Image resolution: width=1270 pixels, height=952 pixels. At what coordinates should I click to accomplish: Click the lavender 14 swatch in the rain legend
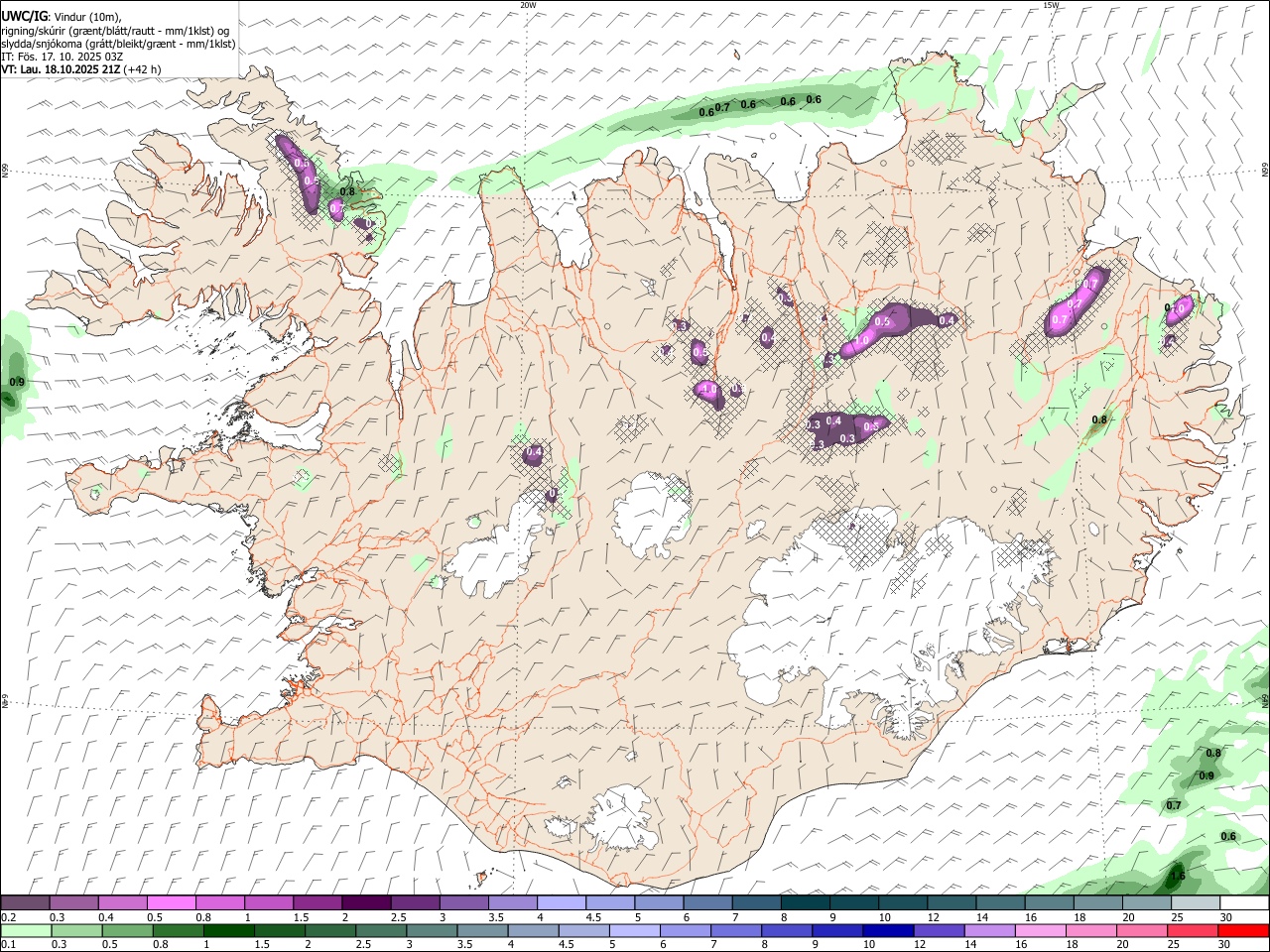[988, 931]
